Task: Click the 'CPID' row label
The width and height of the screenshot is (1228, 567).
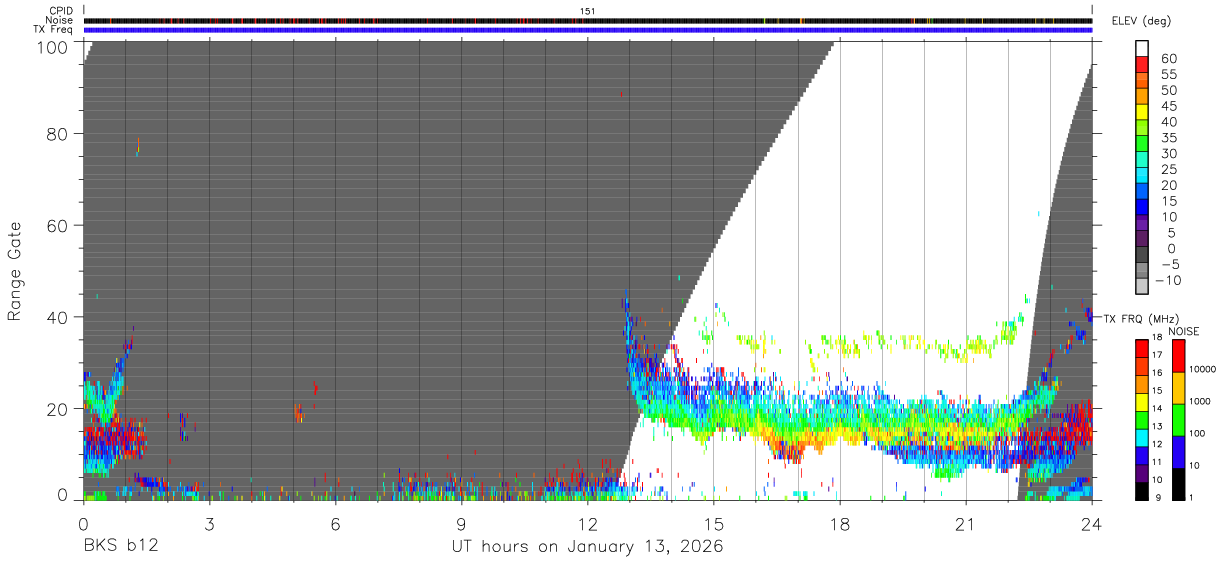Action: pos(63,11)
